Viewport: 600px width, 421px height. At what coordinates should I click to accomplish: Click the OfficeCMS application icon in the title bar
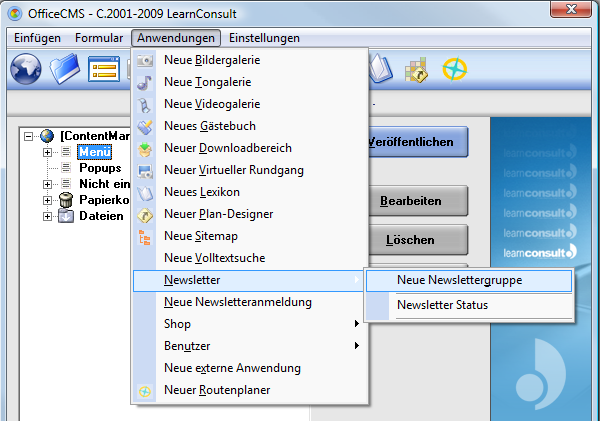[x=15, y=14]
